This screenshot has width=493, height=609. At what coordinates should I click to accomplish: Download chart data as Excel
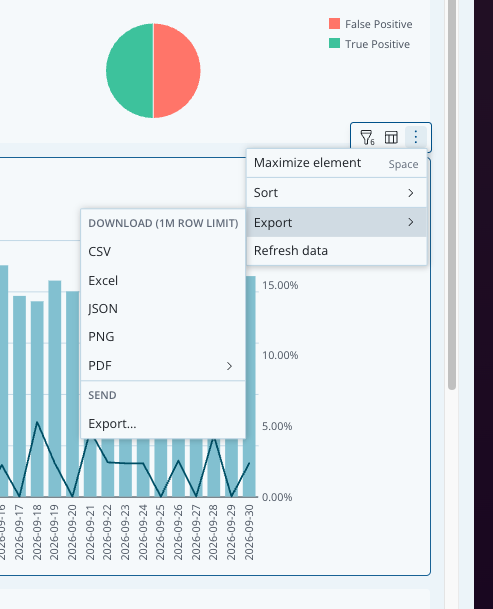click(x=163, y=280)
